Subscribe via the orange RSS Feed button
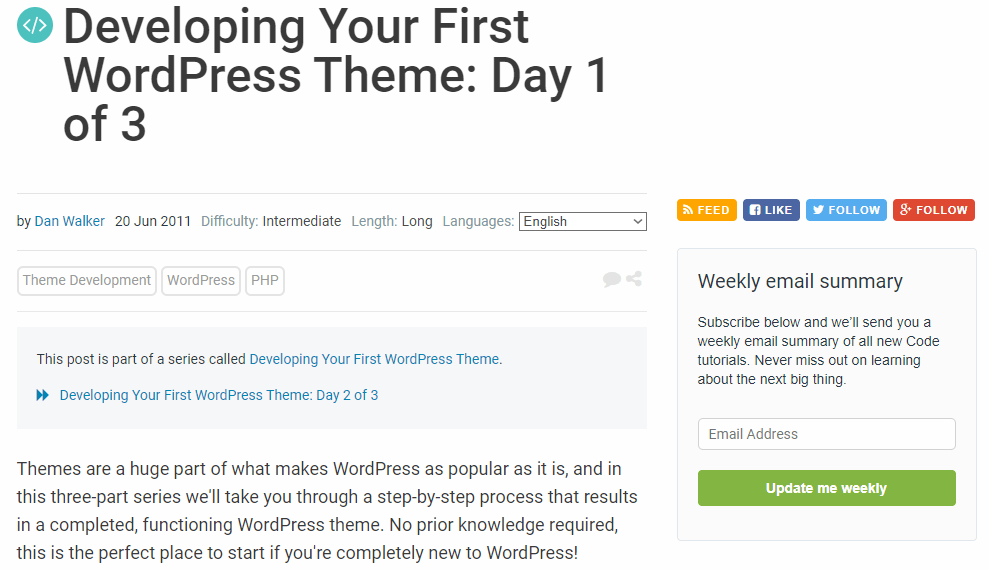989x570 pixels. click(x=707, y=210)
